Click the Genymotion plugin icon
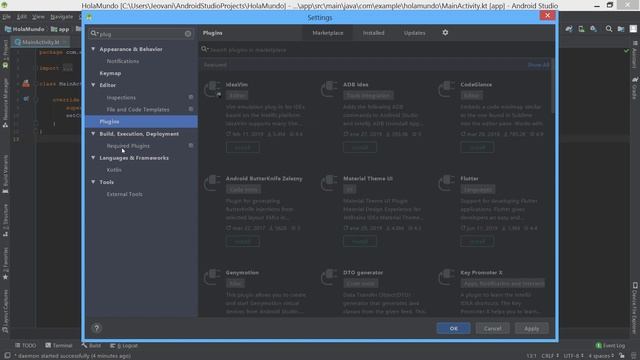 pyautogui.click(x=213, y=277)
